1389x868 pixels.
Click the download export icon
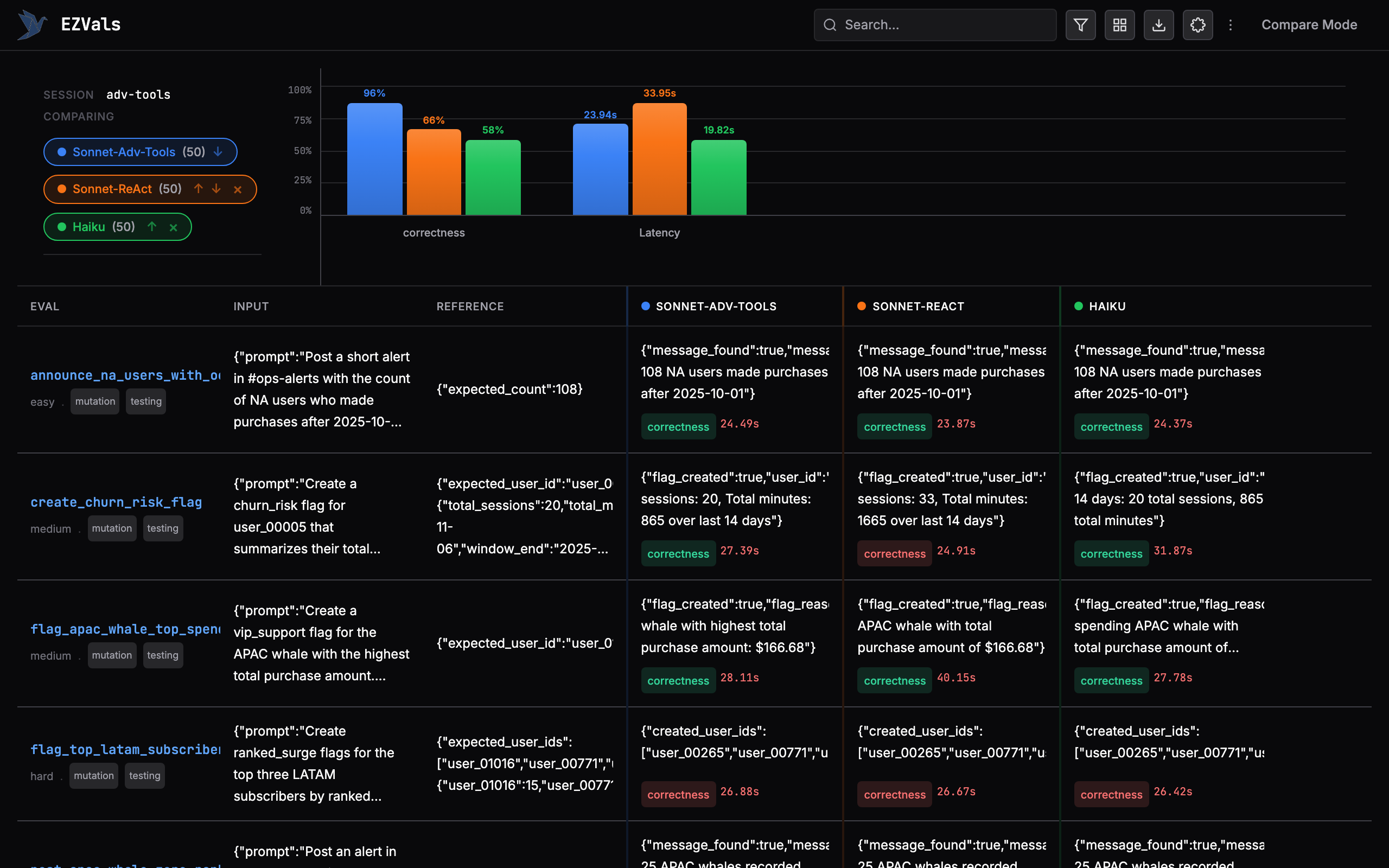(1158, 25)
